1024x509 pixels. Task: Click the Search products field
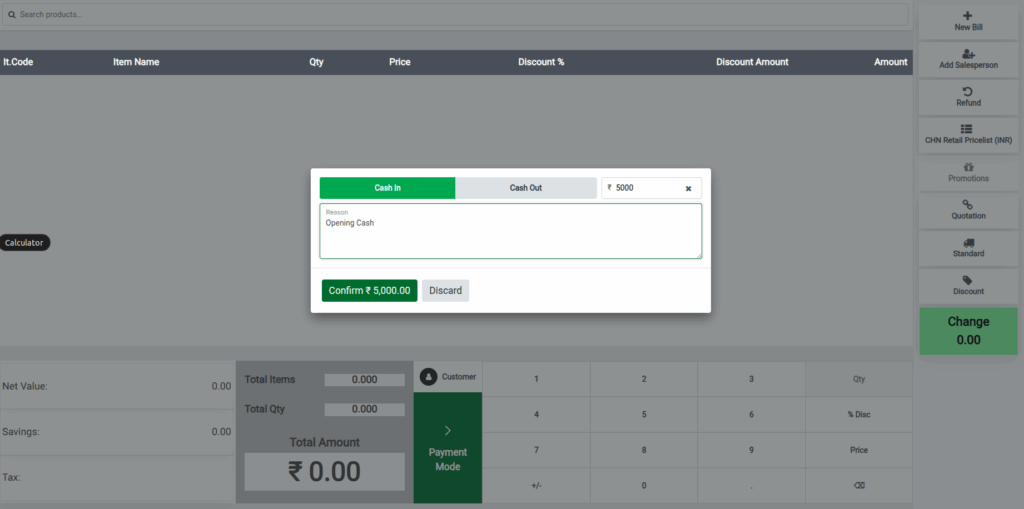(455, 14)
